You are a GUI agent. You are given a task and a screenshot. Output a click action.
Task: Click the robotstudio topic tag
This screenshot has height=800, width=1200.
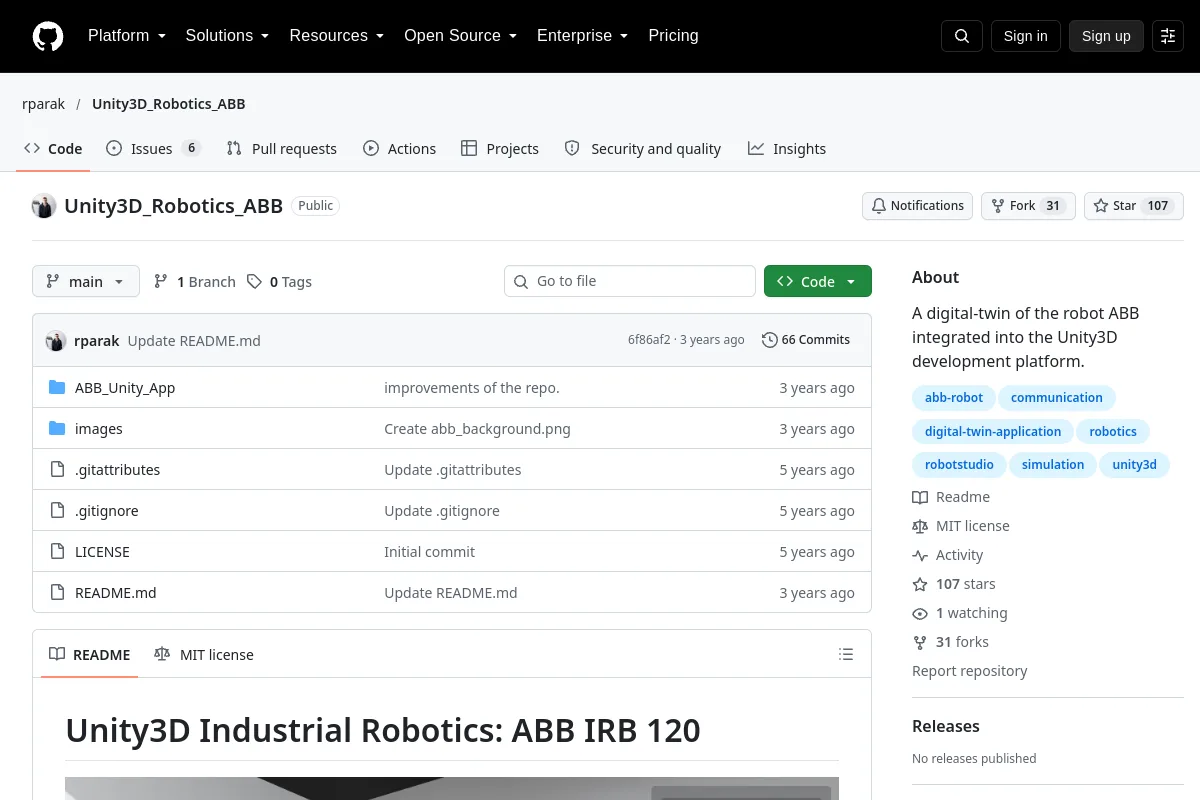point(959,465)
